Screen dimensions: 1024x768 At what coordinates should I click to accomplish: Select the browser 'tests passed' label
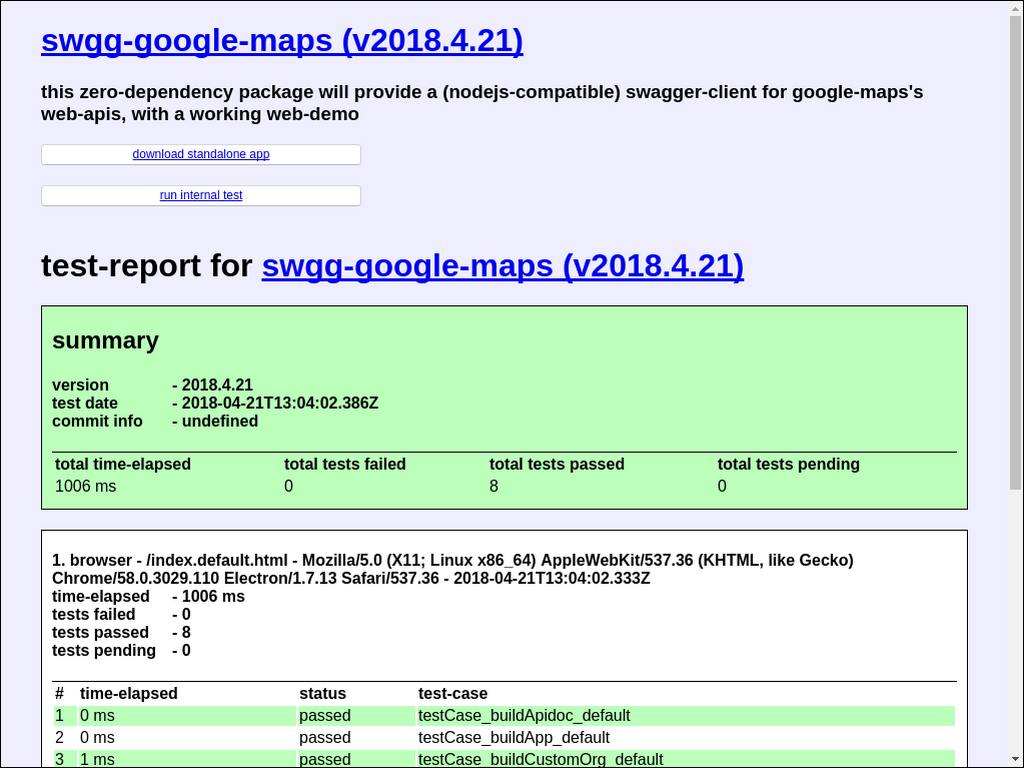click(x=101, y=633)
